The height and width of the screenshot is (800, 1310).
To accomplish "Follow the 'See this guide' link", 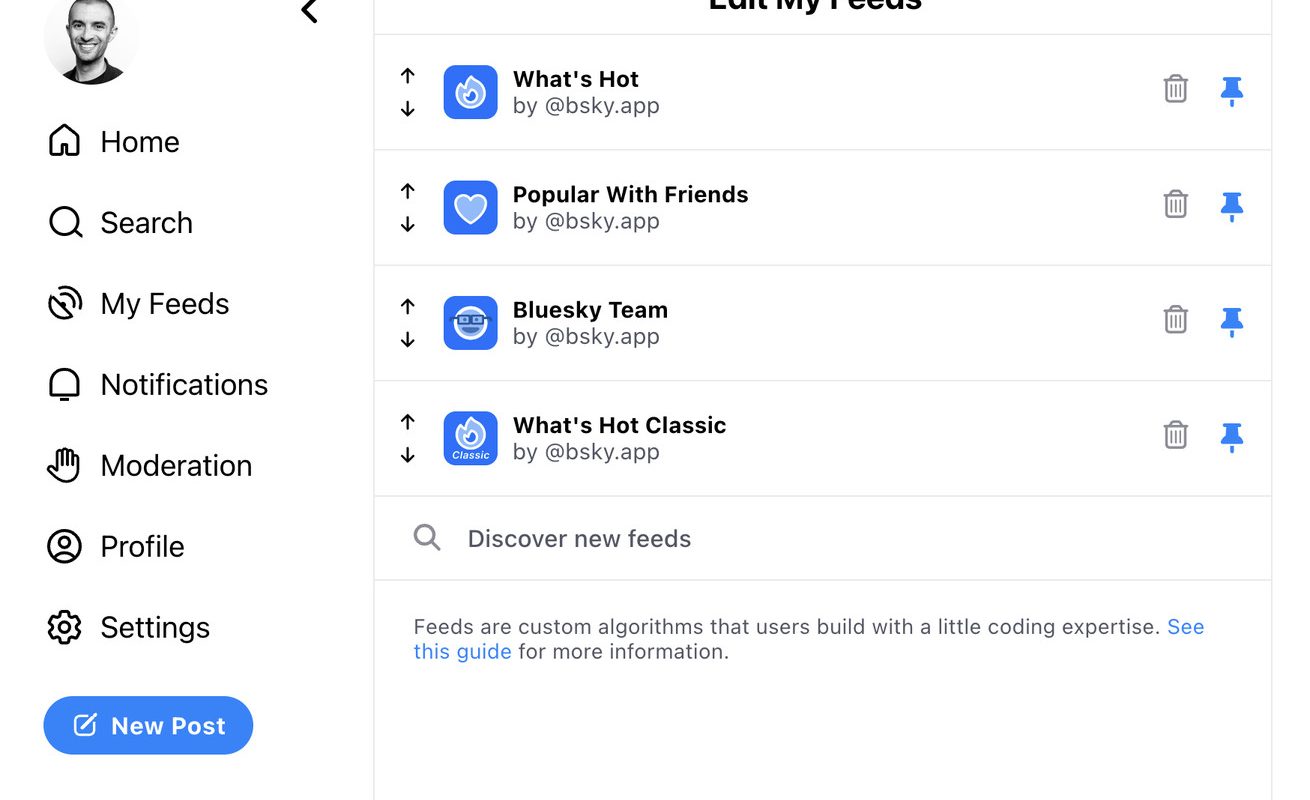I will pyautogui.click(x=809, y=639).
